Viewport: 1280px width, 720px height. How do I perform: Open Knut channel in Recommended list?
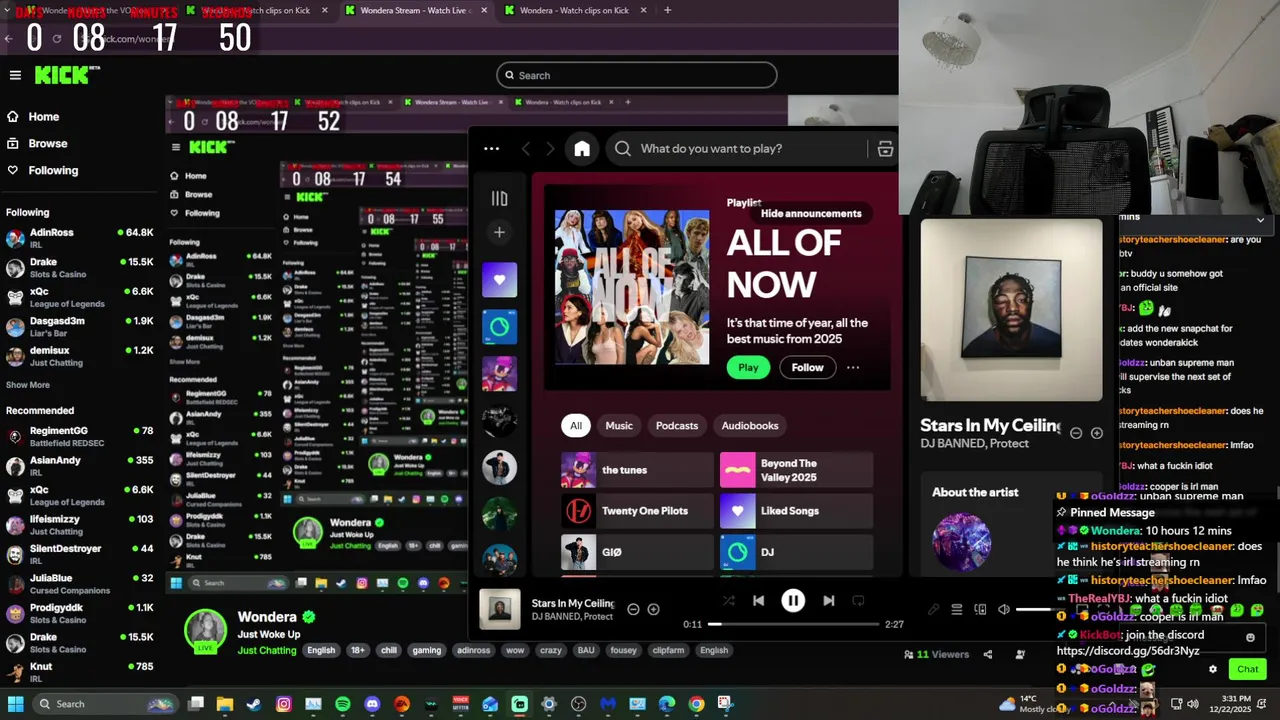coord(79,672)
